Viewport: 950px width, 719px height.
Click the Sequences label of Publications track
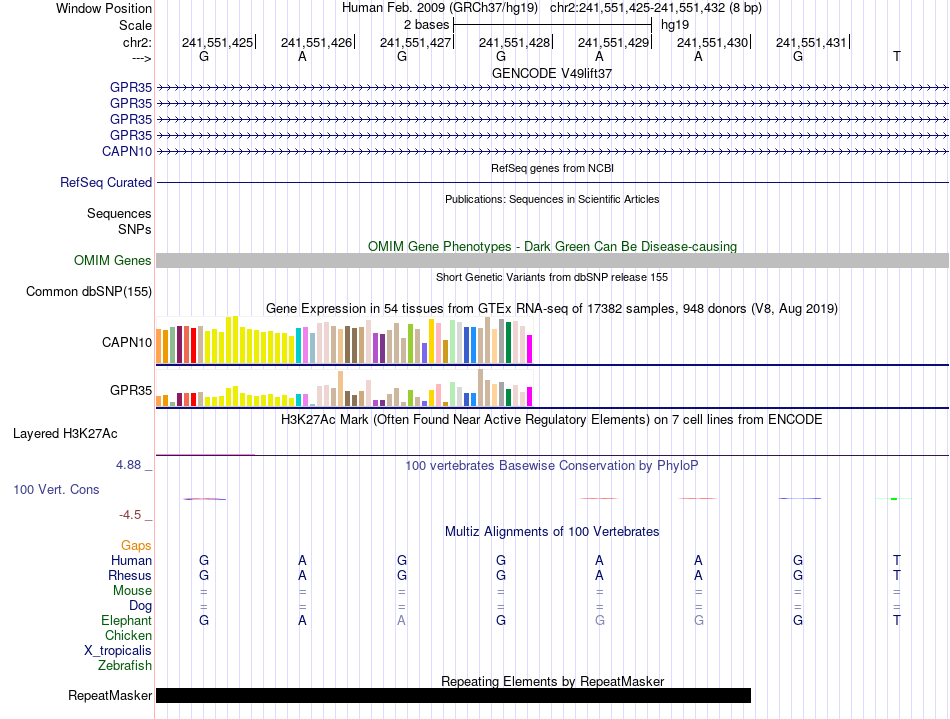pos(119,214)
